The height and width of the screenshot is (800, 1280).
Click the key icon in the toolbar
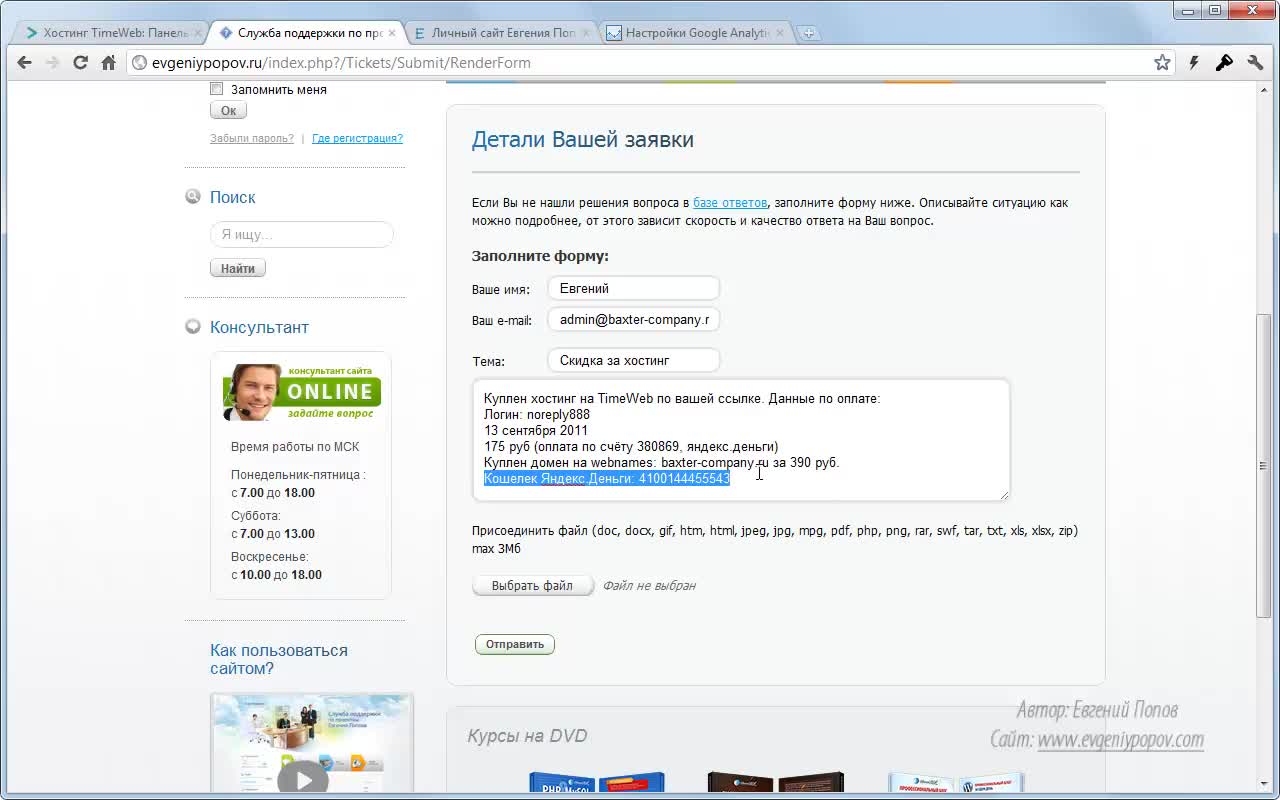[x=1224, y=63]
